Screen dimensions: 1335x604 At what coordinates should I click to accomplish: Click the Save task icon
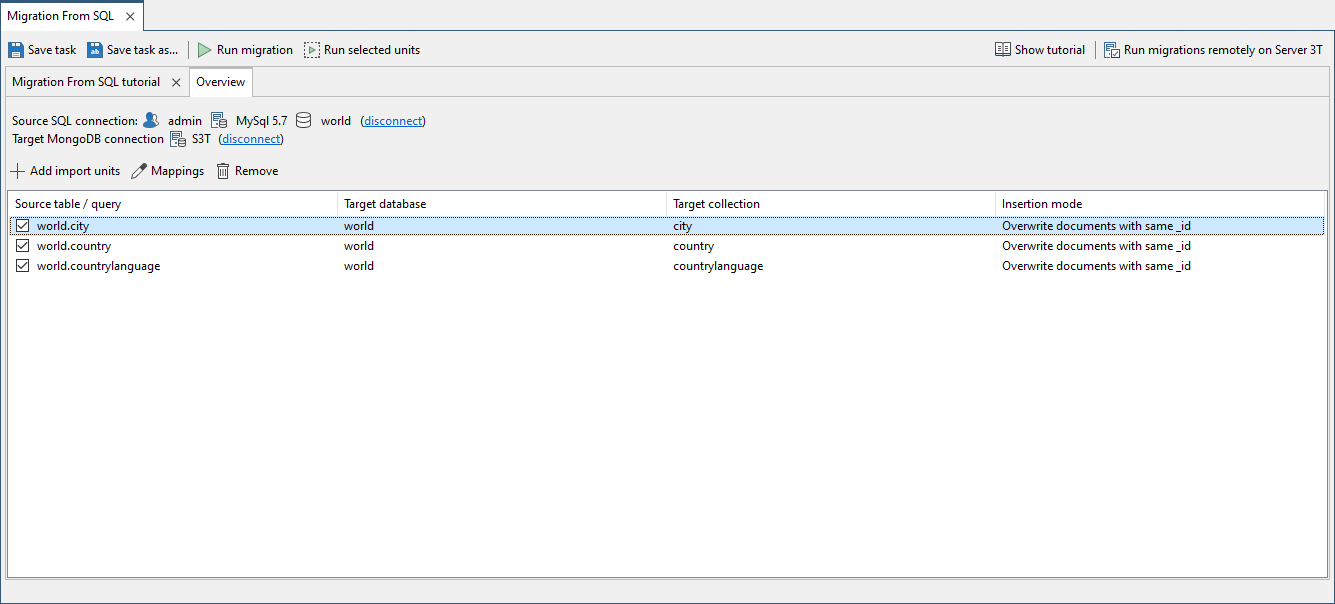pos(16,50)
